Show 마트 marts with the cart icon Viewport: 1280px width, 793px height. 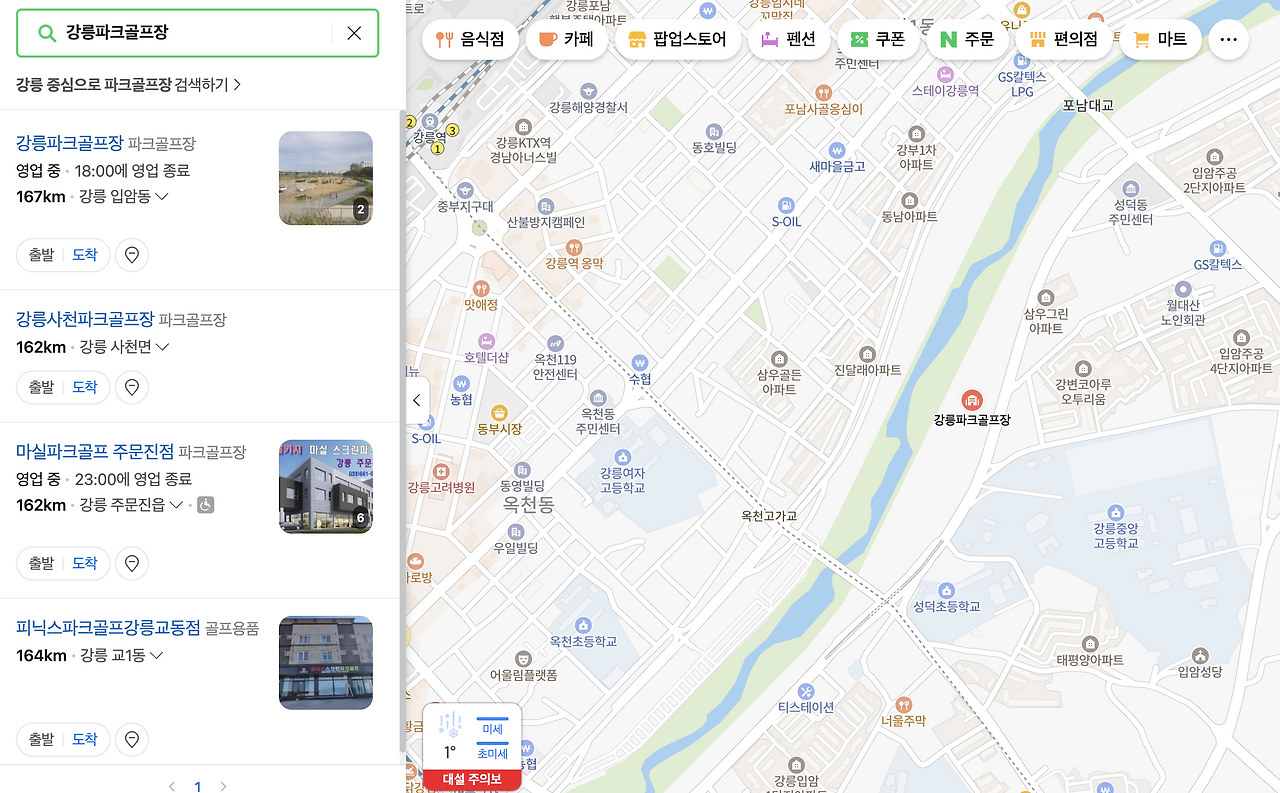[1160, 39]
